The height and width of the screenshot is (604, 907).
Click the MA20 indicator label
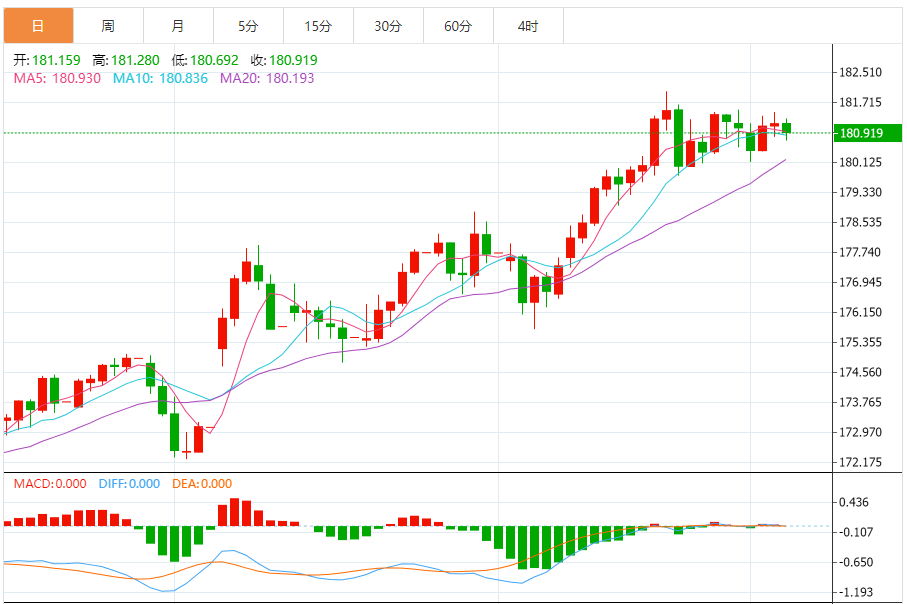click(x=267, y=78)
